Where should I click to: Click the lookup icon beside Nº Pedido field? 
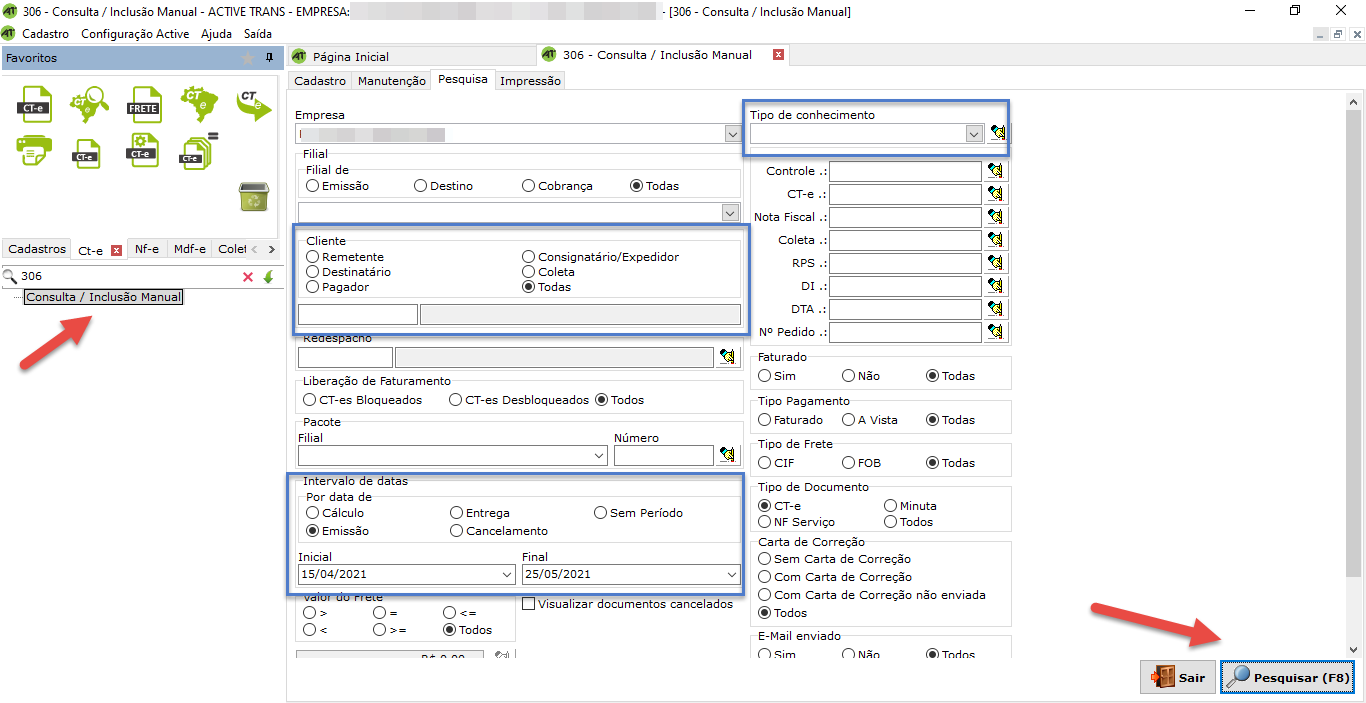coord(994,332)
